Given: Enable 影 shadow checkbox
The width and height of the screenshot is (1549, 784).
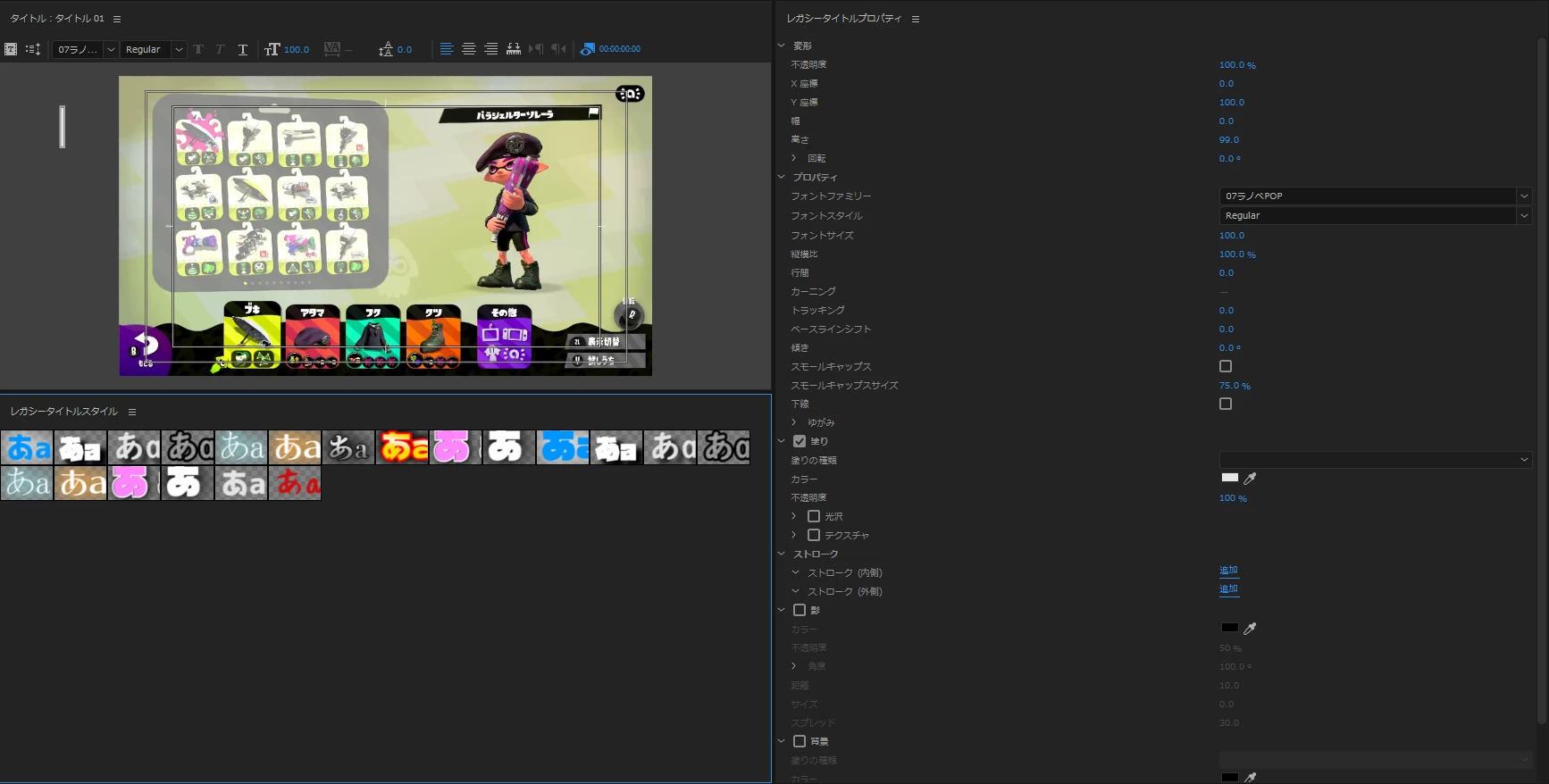Looking at the screenshot, I should pos(800,610).
